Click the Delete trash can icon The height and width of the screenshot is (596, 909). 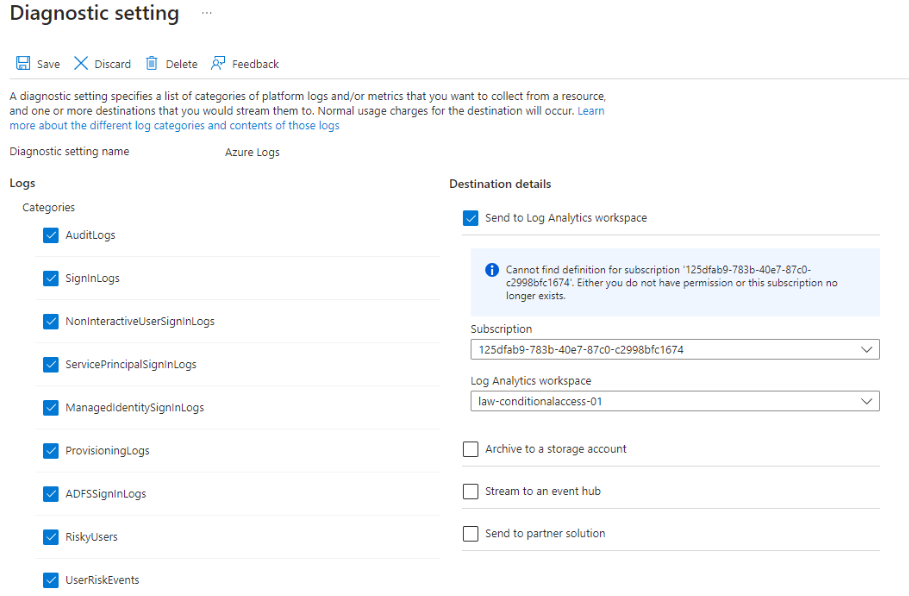point(151,63)
